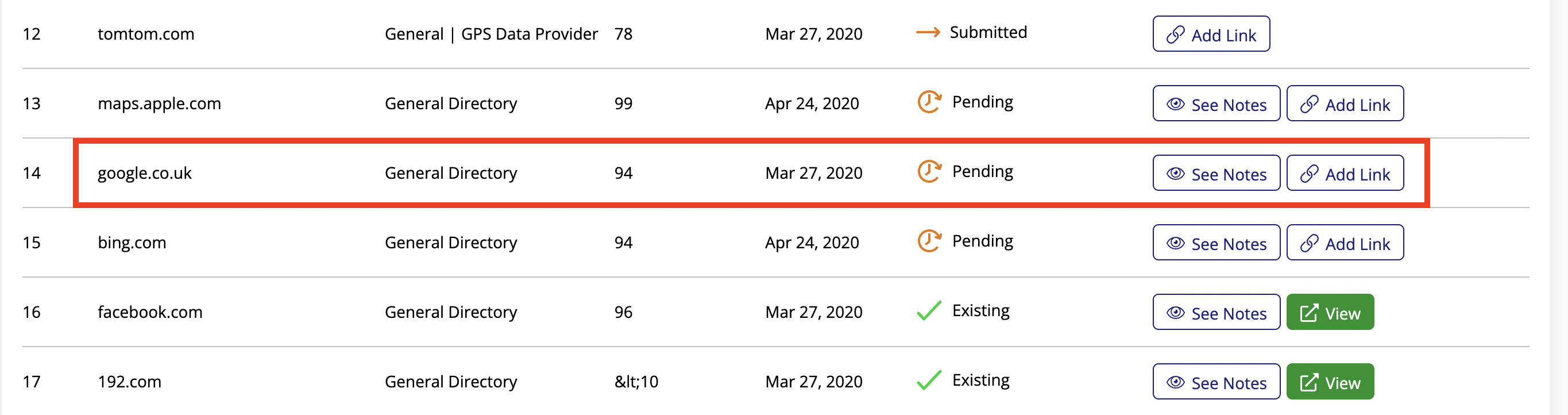Click the orange submitted arrow icon for tomtom.com
The width and height of the screenshot is (1568, 415).
click(928, 32)
